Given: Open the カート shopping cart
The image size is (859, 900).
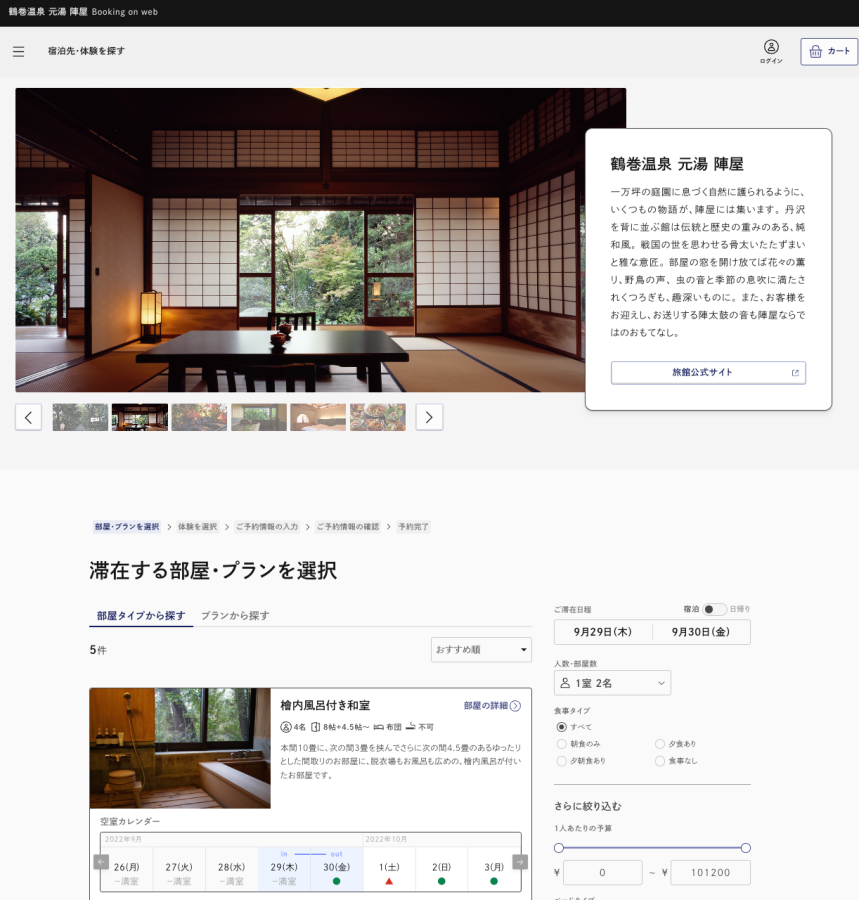Looking at the screenshot, I should [829, 51].
